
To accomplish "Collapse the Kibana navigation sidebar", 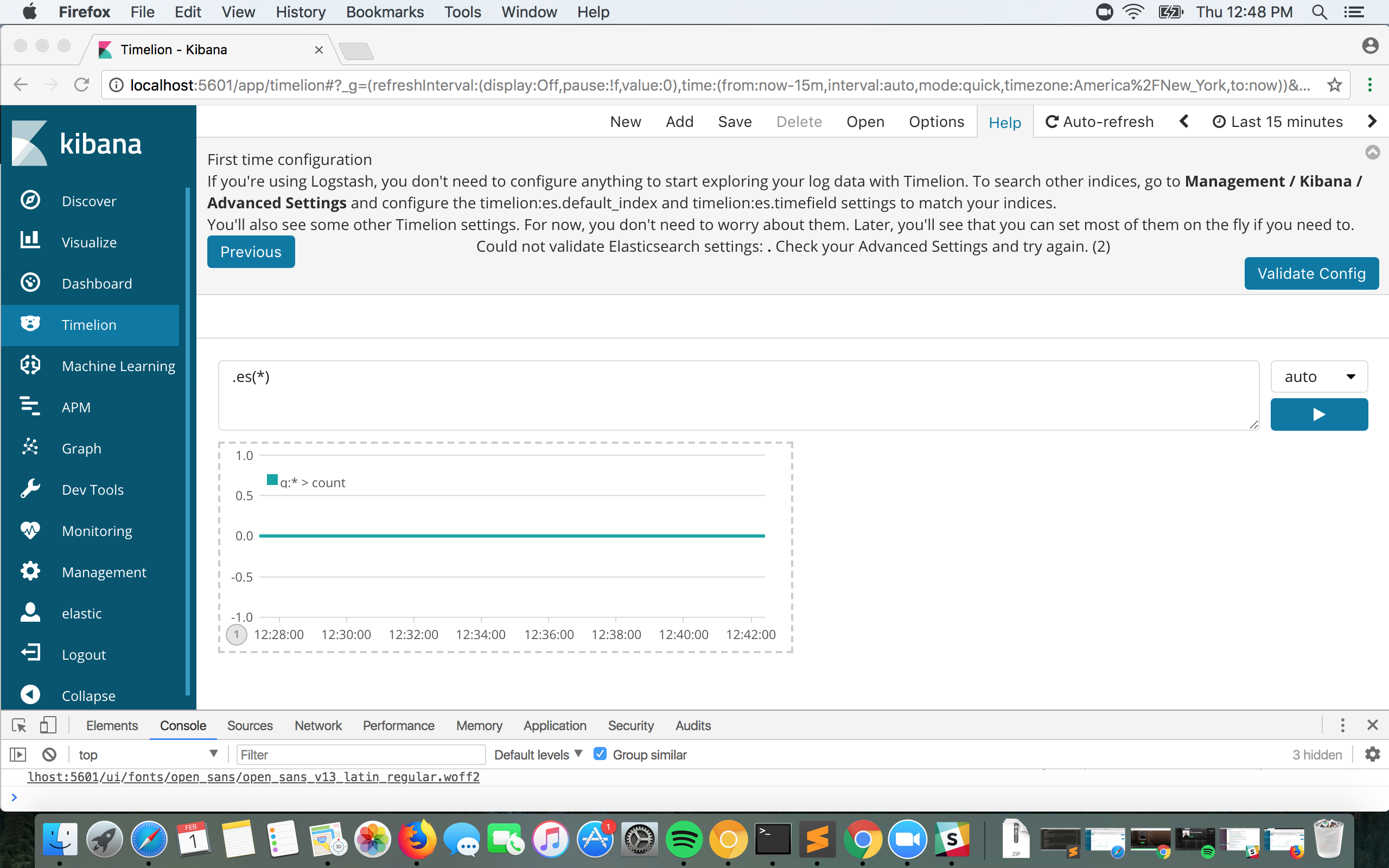I will point(88,695).
